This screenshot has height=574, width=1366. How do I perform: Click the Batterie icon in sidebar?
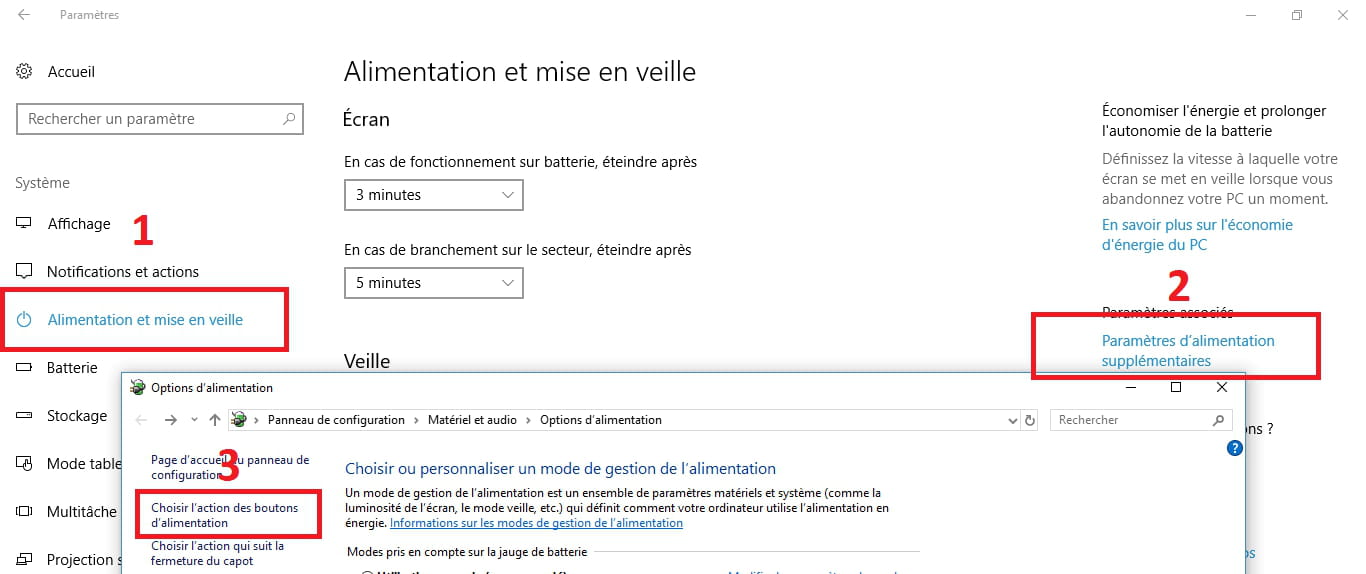[x=24, y=368]
